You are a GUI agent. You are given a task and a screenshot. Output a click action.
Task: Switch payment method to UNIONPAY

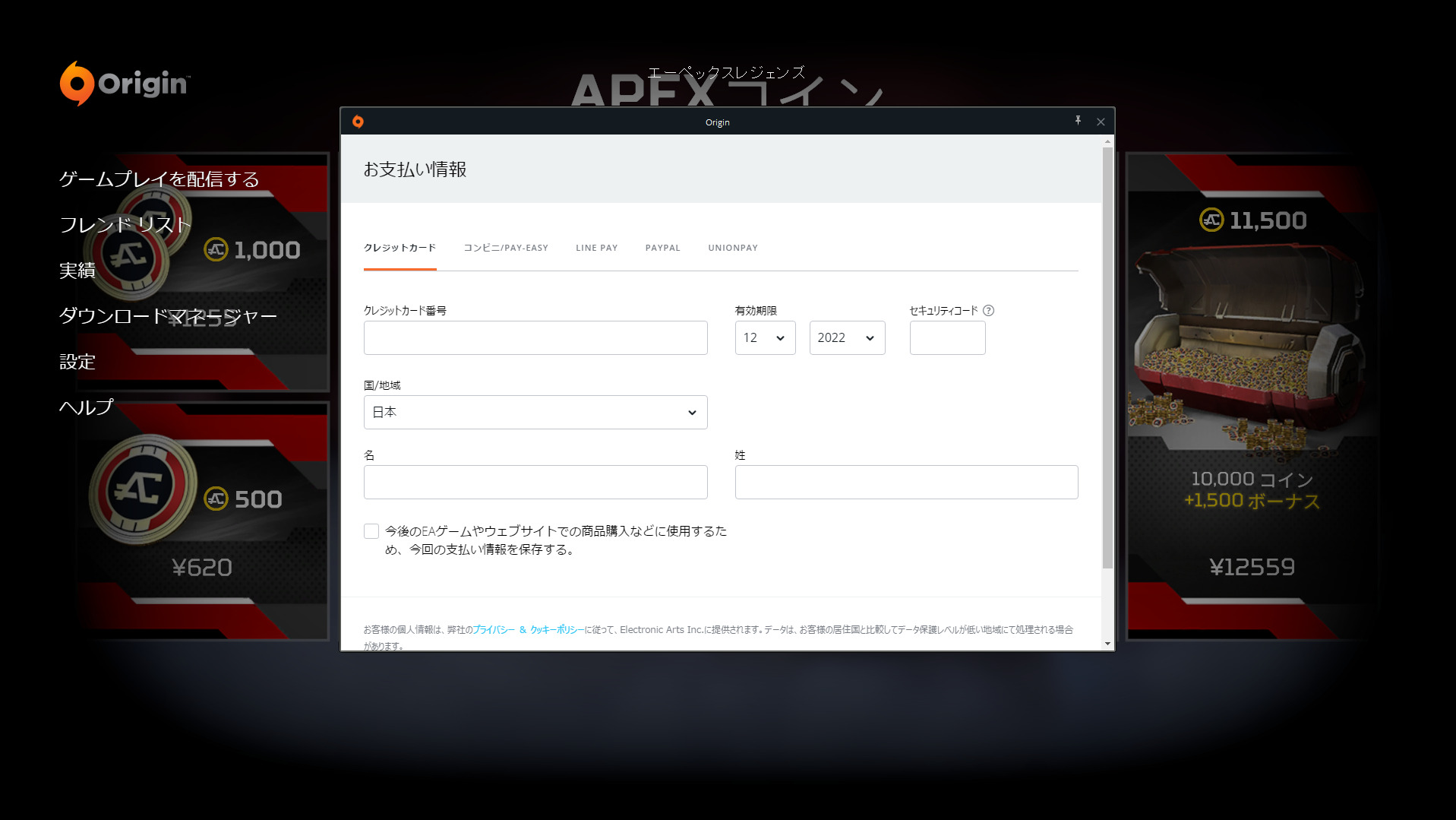pyautogui.click(x=731, y=248)
